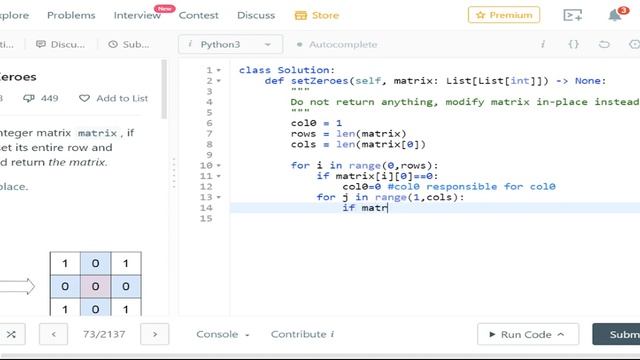Switch to the Discuss tab in problem panel
This screenshot has height=360, width=640.
pos(60,44)
